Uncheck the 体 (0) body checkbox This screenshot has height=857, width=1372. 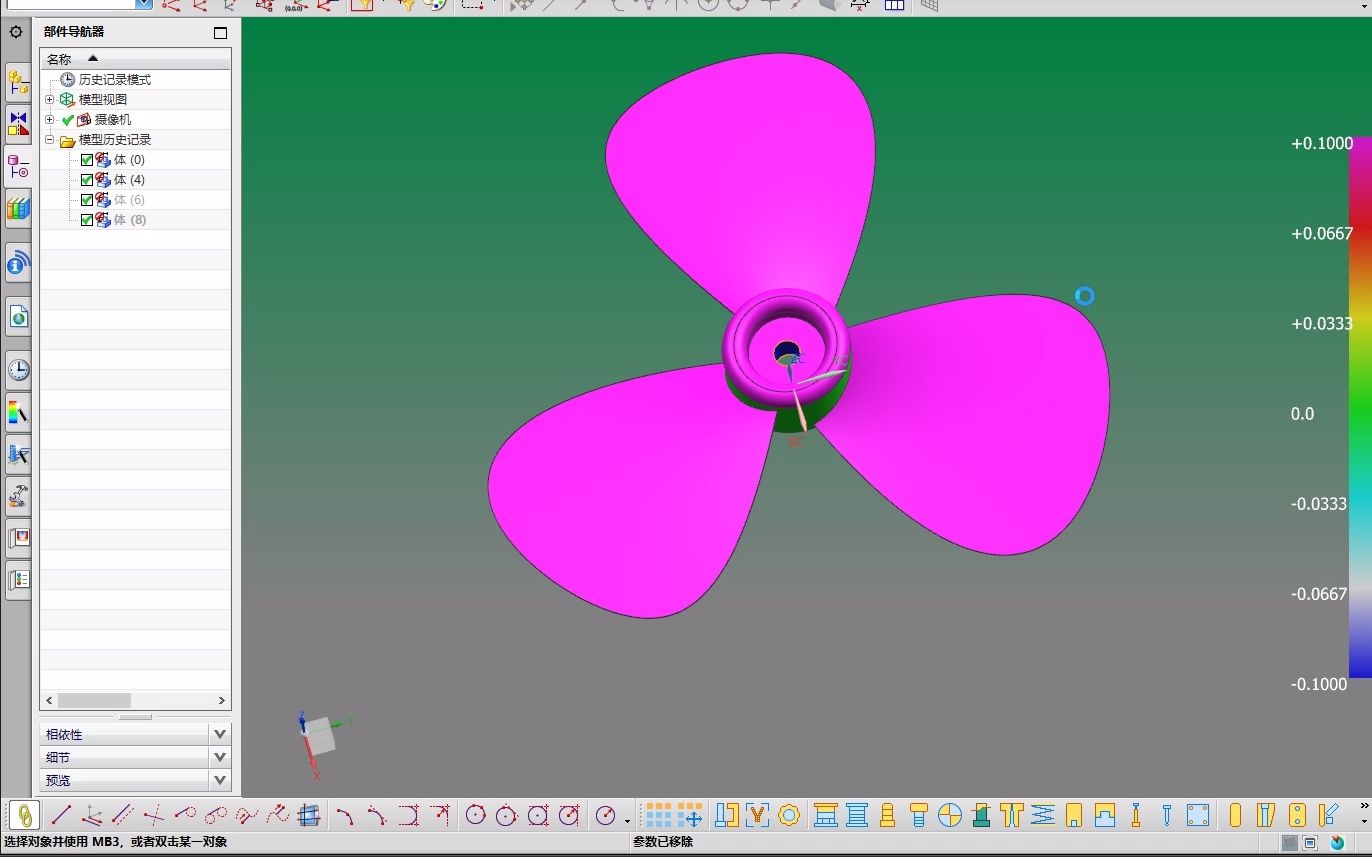[x=86, y=160]
